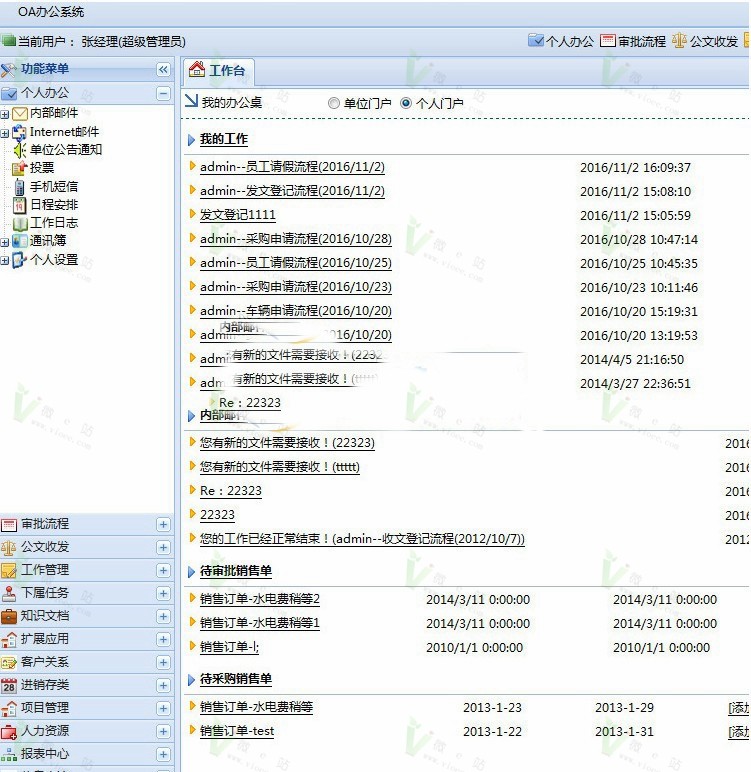Open 销售订单-test link
The image size is (751, 772).
click(237, 731)
